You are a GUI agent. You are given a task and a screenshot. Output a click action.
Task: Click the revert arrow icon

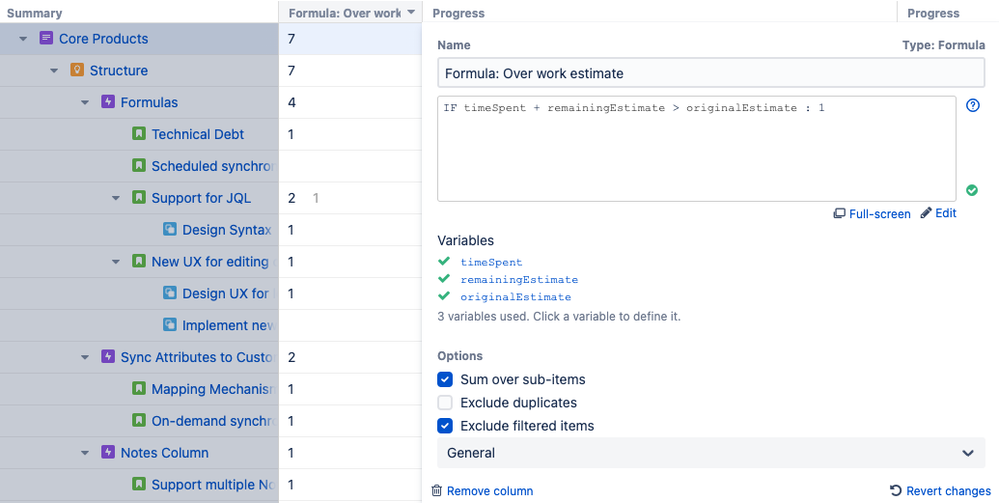tap(896, 490)
